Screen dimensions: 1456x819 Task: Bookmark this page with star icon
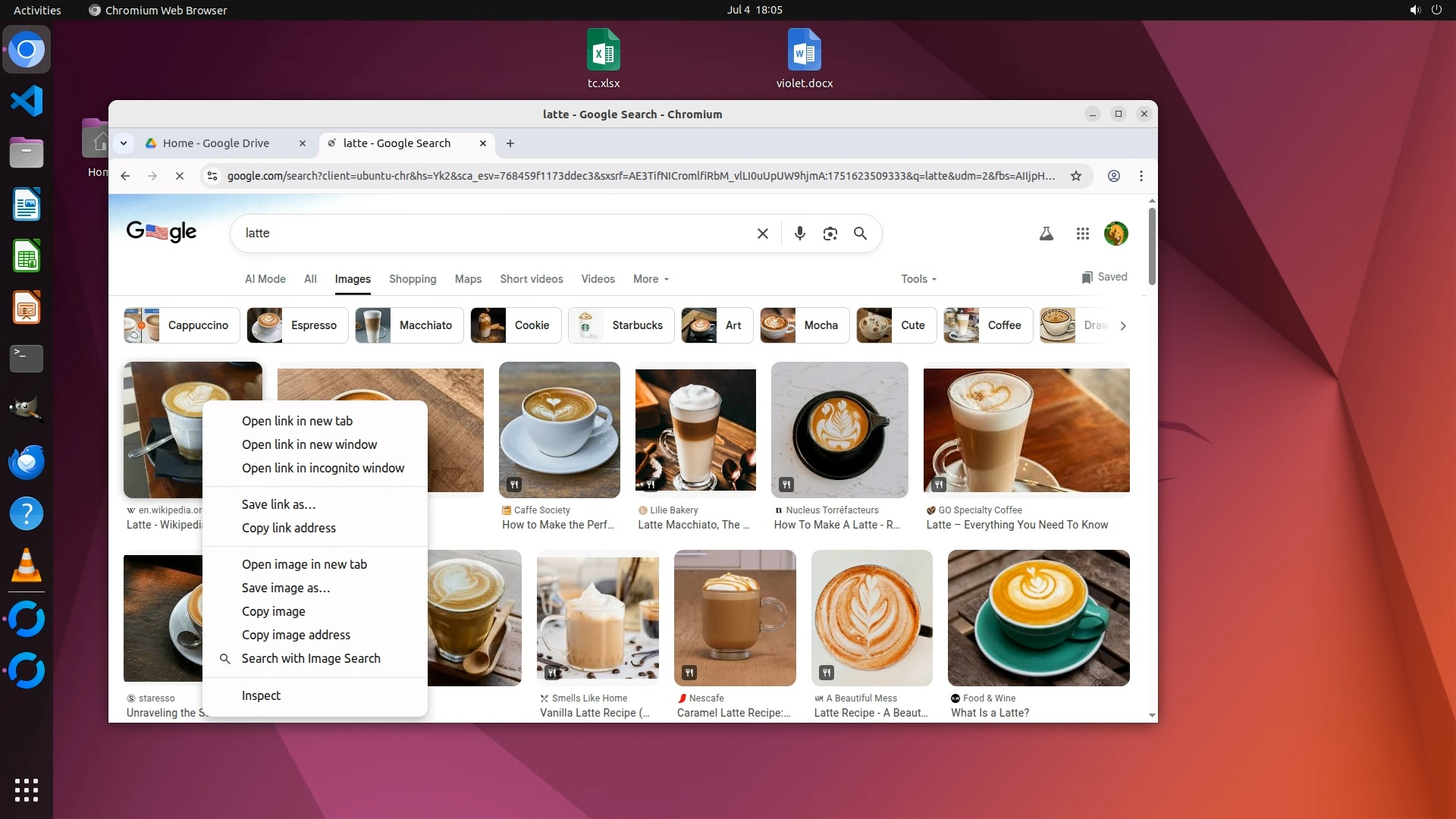[x=1075, y=176]
